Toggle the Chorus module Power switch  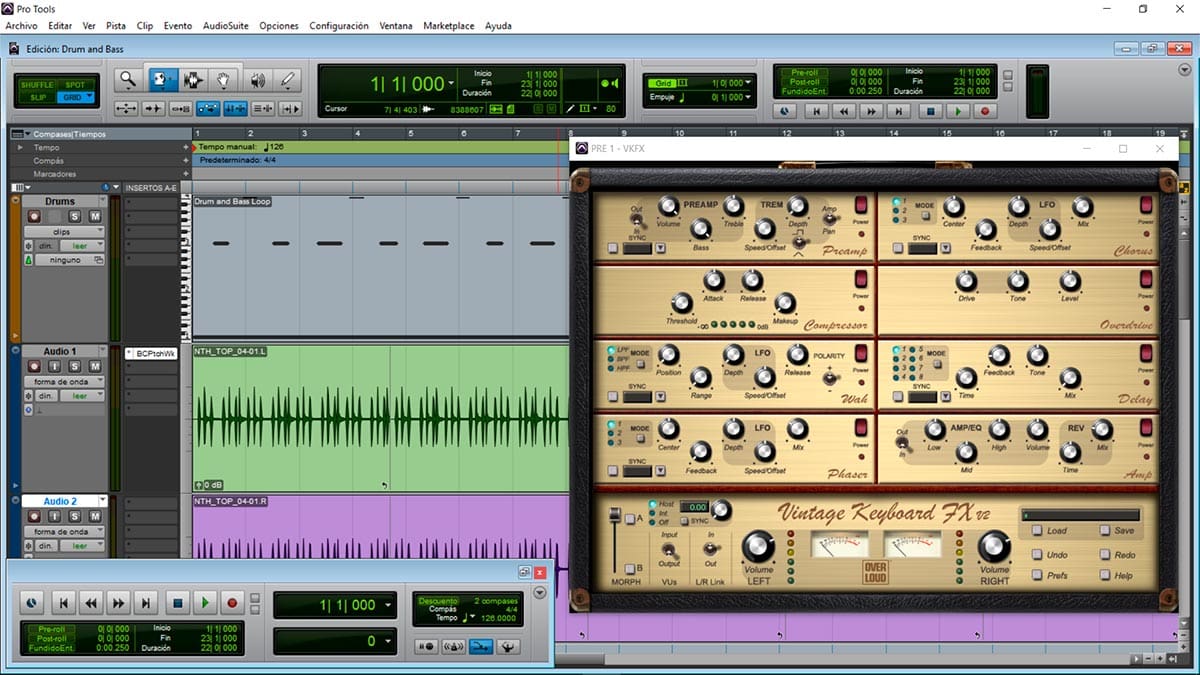click(1146, 206)
